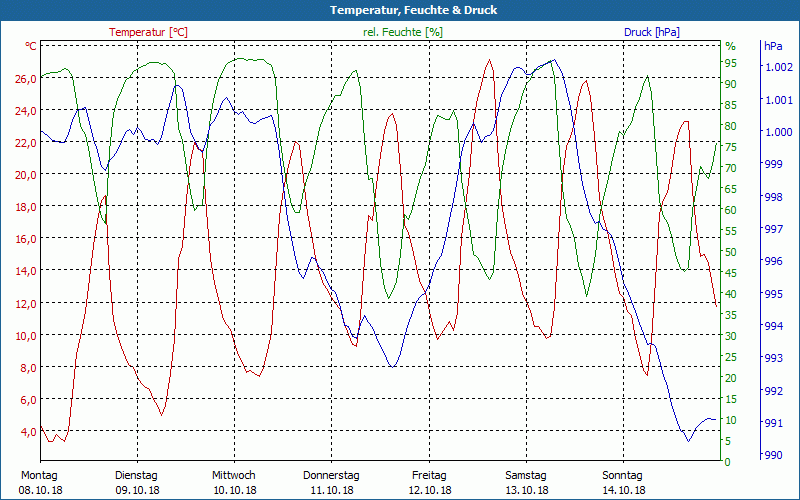Image resolution: width=800 pixels, height=500 pixels.
Task: Click the '95' humidity axis value
Action: coord(731,63)
